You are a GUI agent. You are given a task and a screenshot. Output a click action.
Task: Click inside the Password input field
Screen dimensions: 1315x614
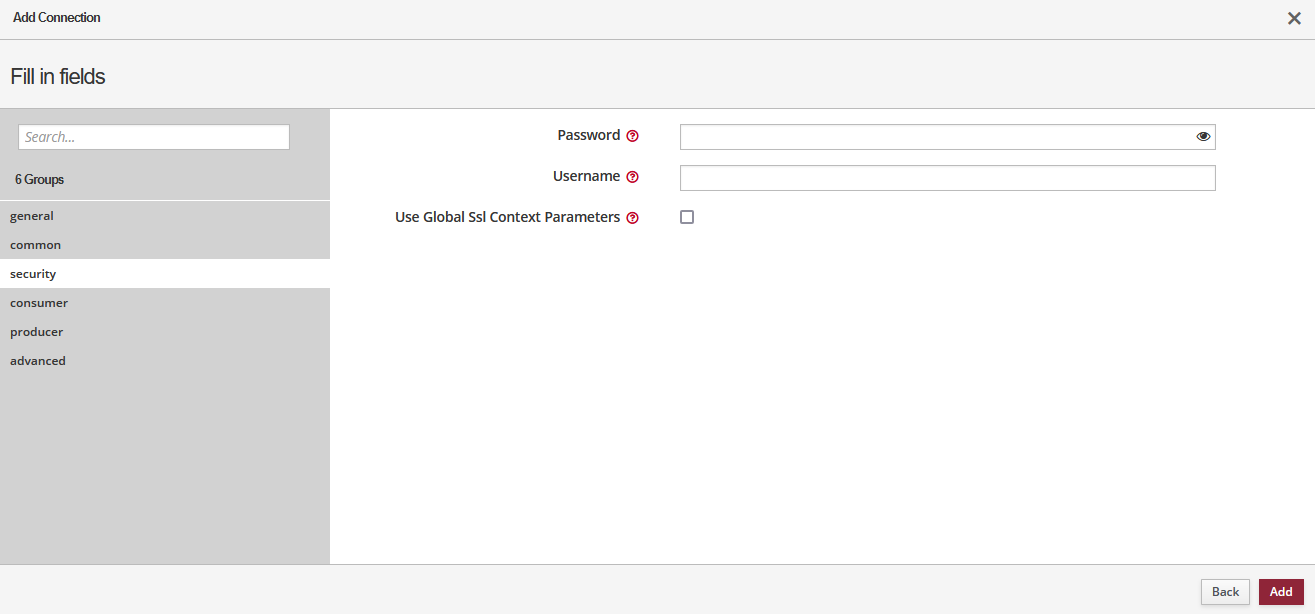935,137
